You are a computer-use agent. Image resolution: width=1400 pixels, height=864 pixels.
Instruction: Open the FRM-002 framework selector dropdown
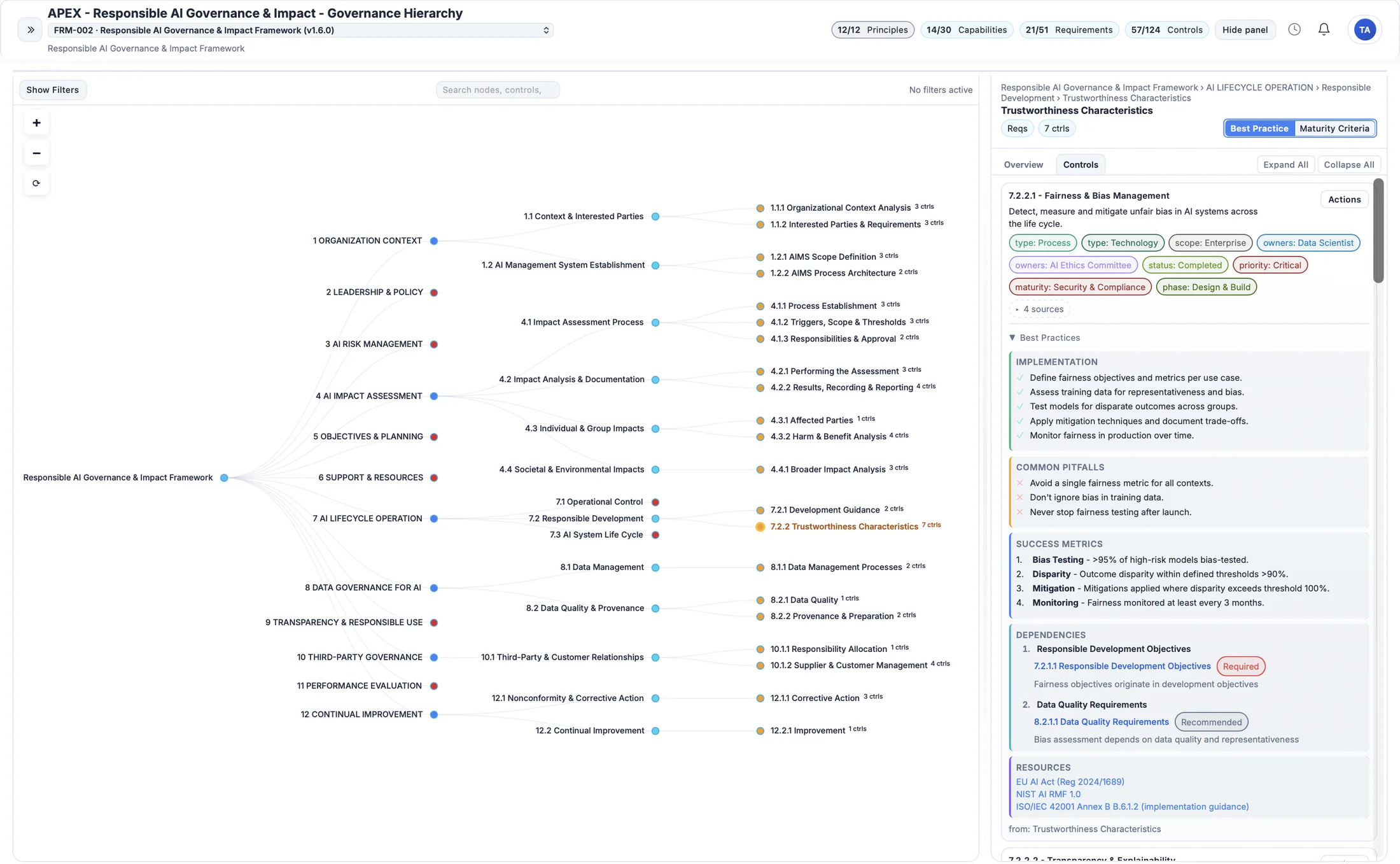300,31
